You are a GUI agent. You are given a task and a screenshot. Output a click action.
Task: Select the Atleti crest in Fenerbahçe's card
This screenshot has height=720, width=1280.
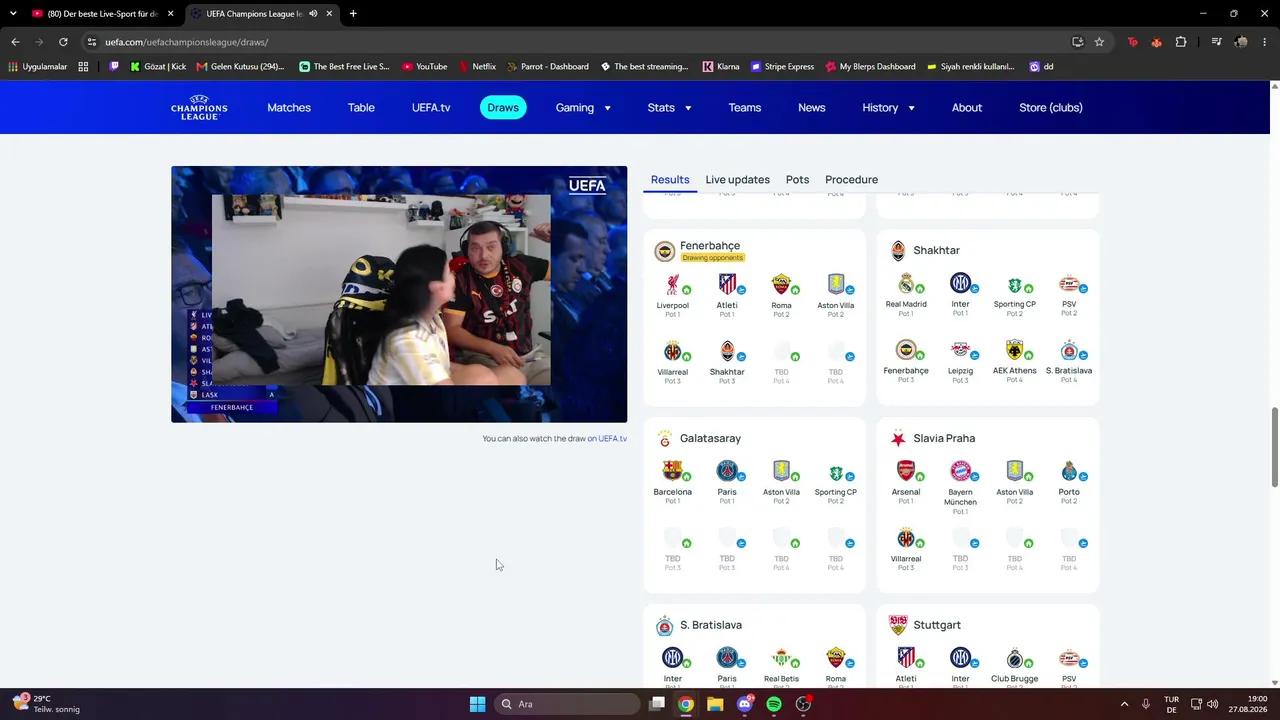point(727,285)
